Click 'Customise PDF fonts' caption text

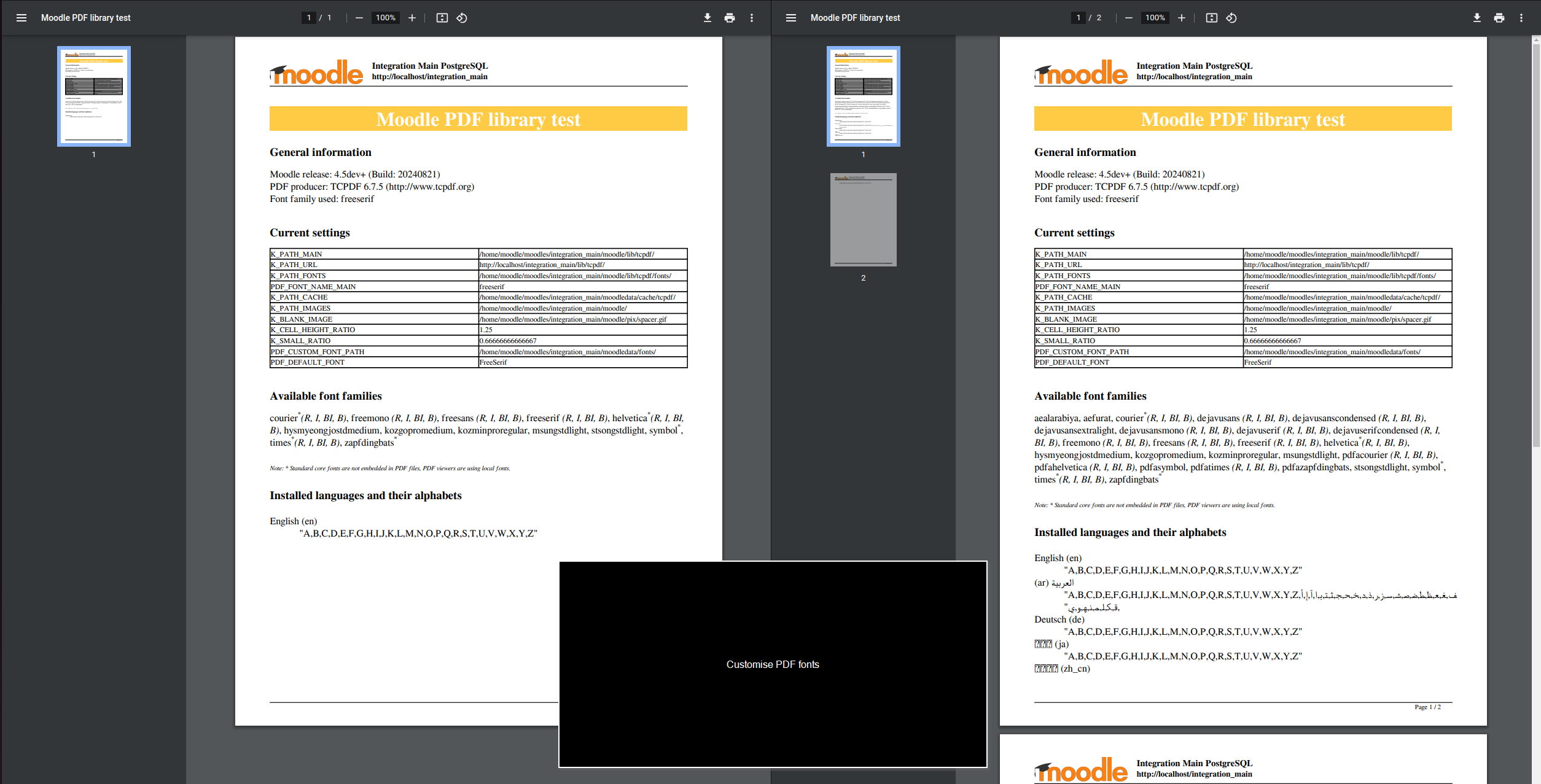coord(773,664)
